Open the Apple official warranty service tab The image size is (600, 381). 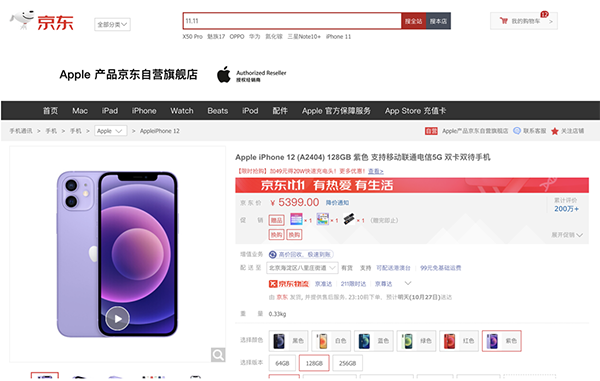click(336, 111)
